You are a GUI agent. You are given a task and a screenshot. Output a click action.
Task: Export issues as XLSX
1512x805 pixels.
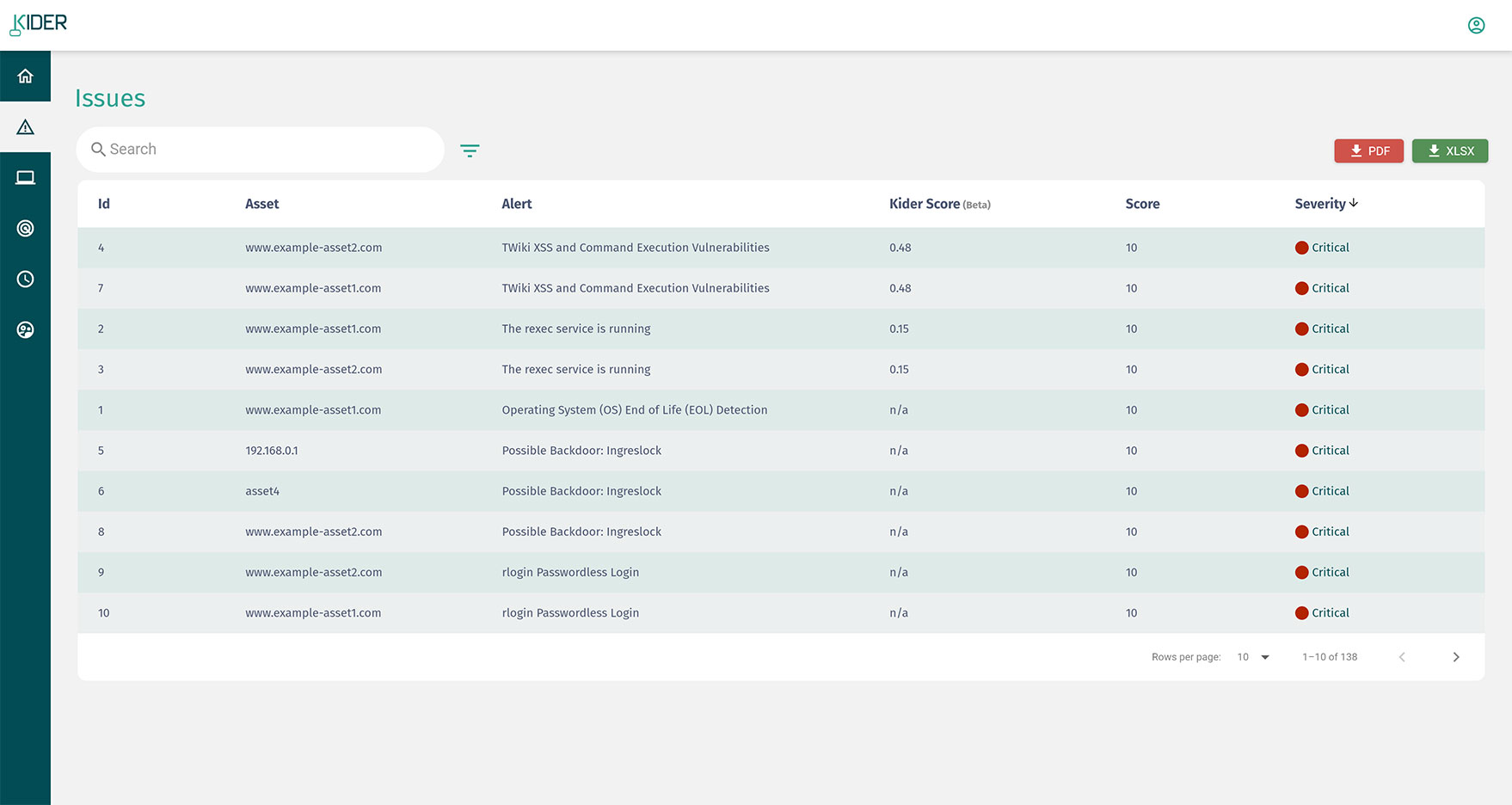tap(1449, 151)
